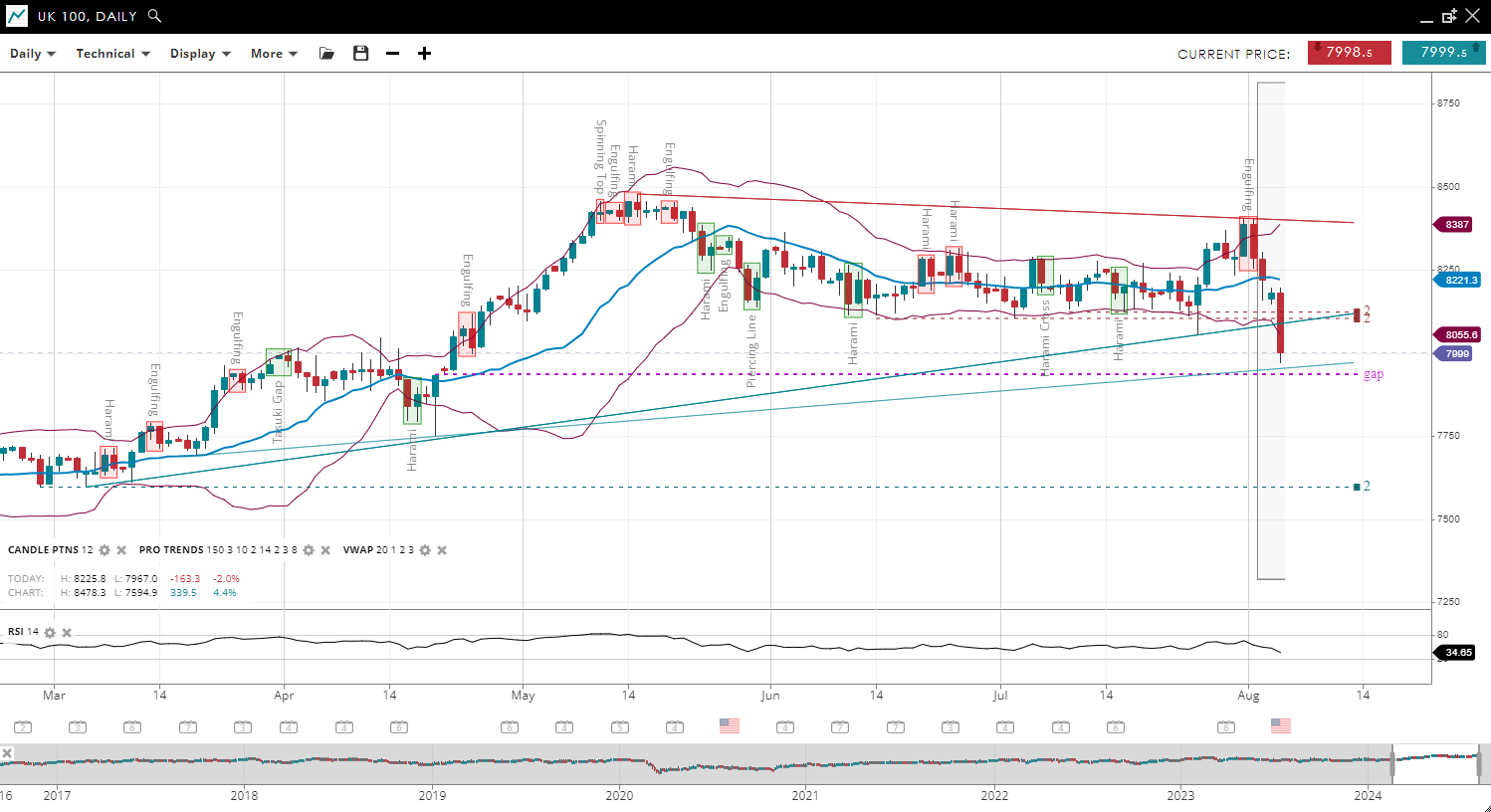This screenshot has height=812, width=1491.
Task: Open Candle Ptns indicator settings gear
Action: click(105, 550)
